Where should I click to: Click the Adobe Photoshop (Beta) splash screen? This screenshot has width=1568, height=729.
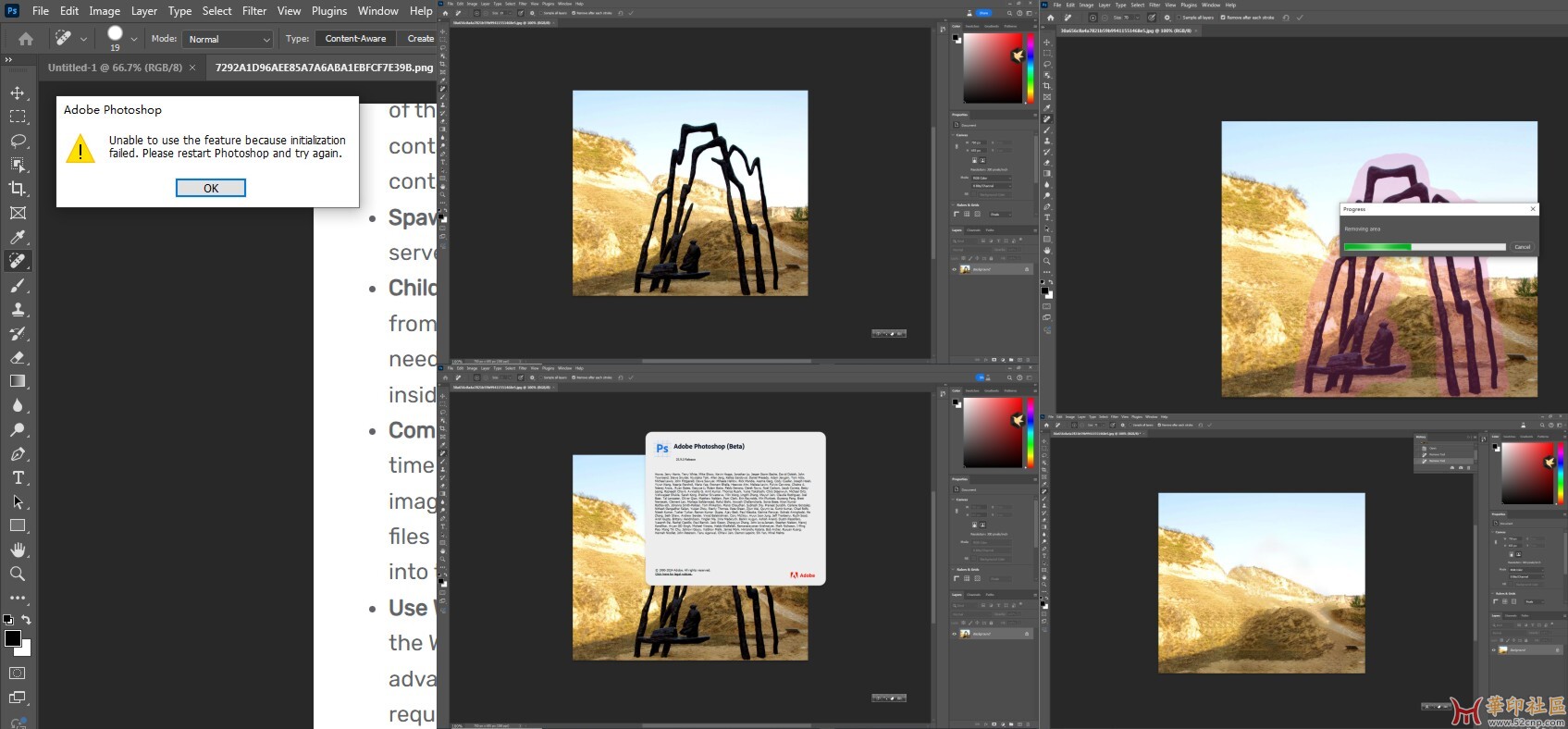click(x=735, y=508)
